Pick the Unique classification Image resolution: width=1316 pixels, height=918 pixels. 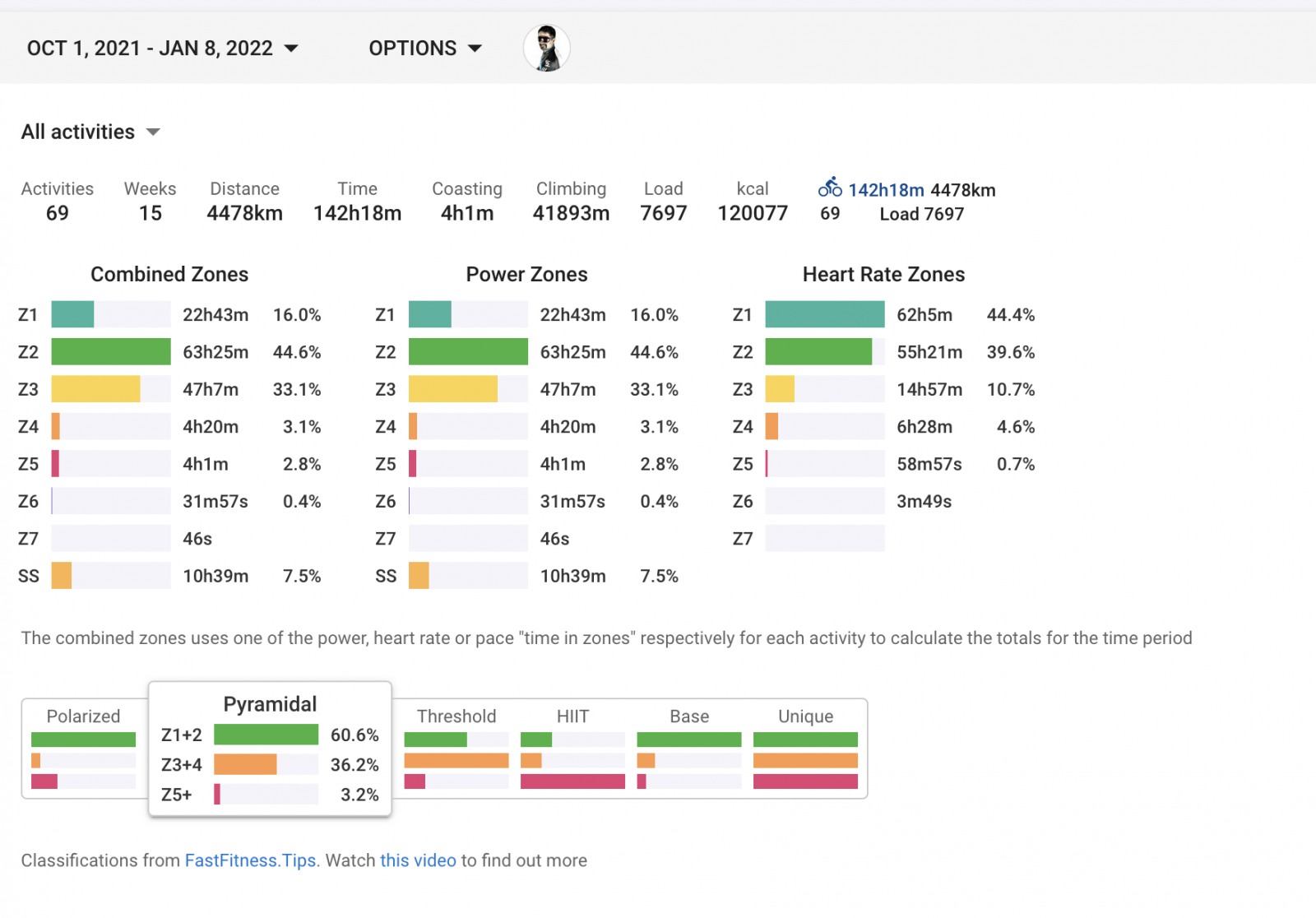point(805,747)
